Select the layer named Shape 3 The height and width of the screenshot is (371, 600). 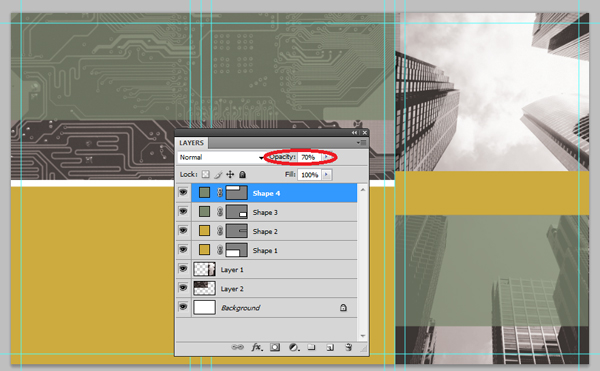(x=265, y=212)
